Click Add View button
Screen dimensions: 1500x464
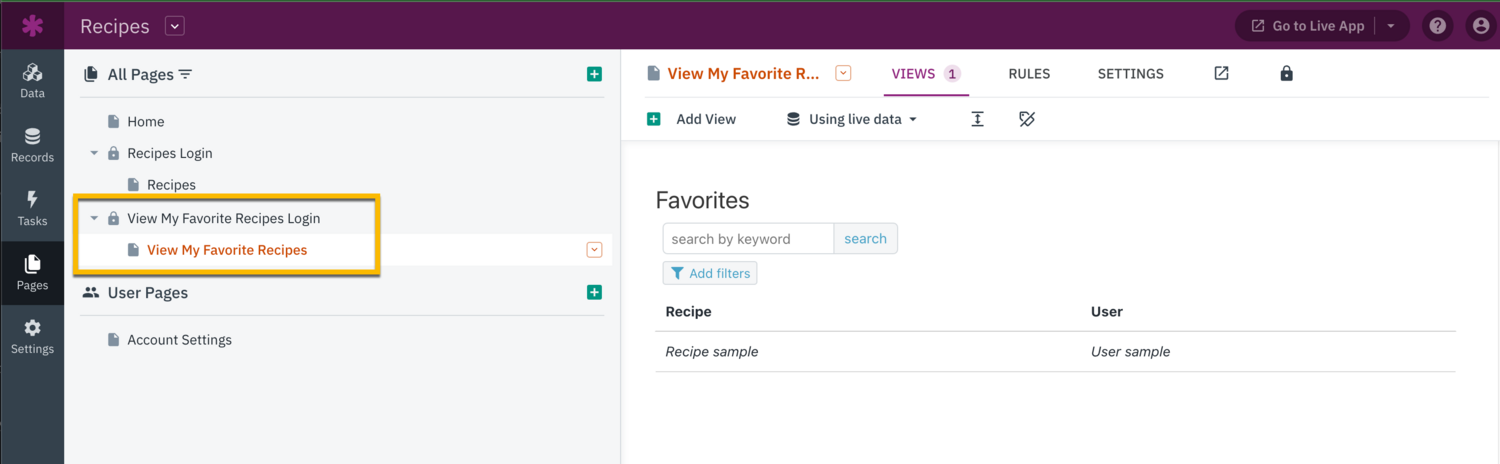coord(692,119)
